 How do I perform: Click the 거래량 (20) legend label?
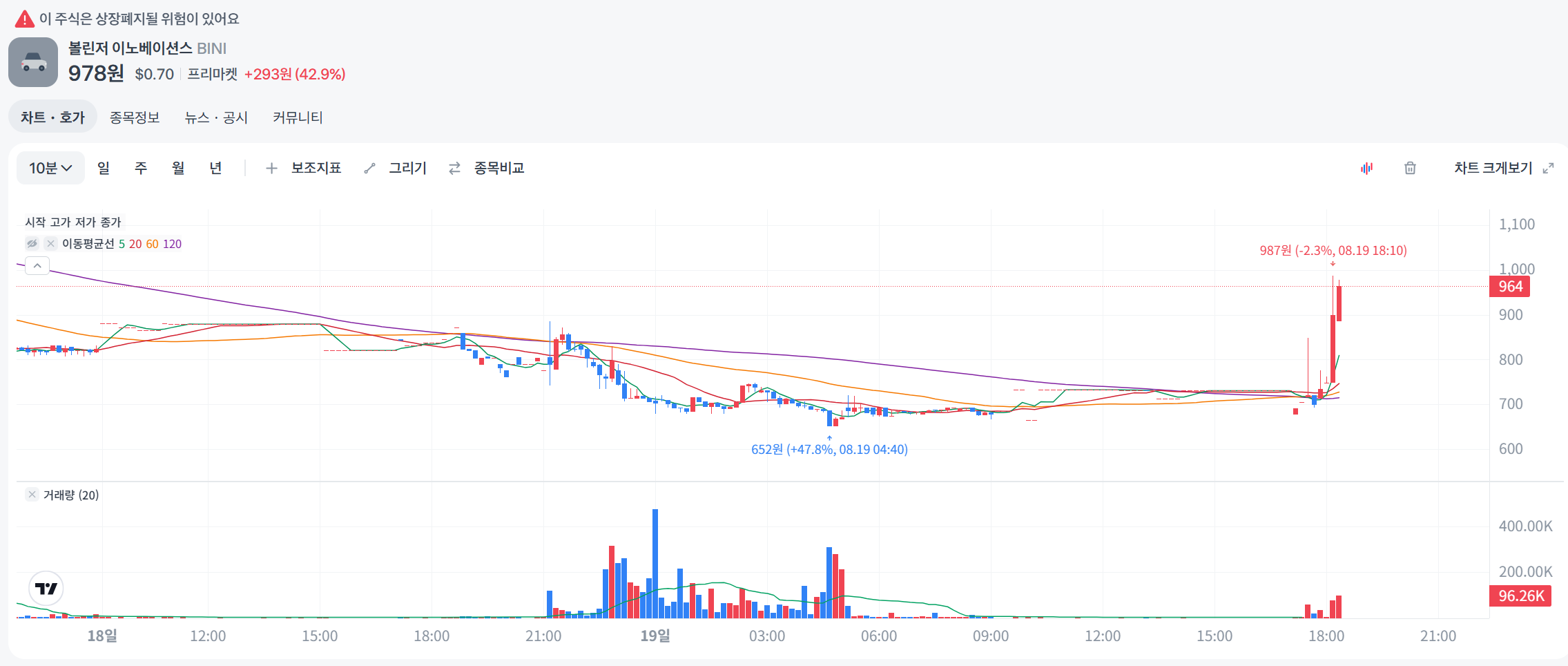coord(71,495)
